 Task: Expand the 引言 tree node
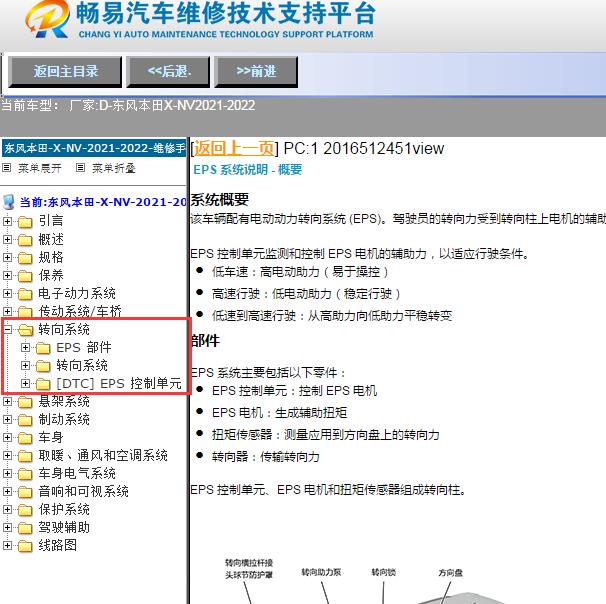pyautogui.click(x=7, y=221)
